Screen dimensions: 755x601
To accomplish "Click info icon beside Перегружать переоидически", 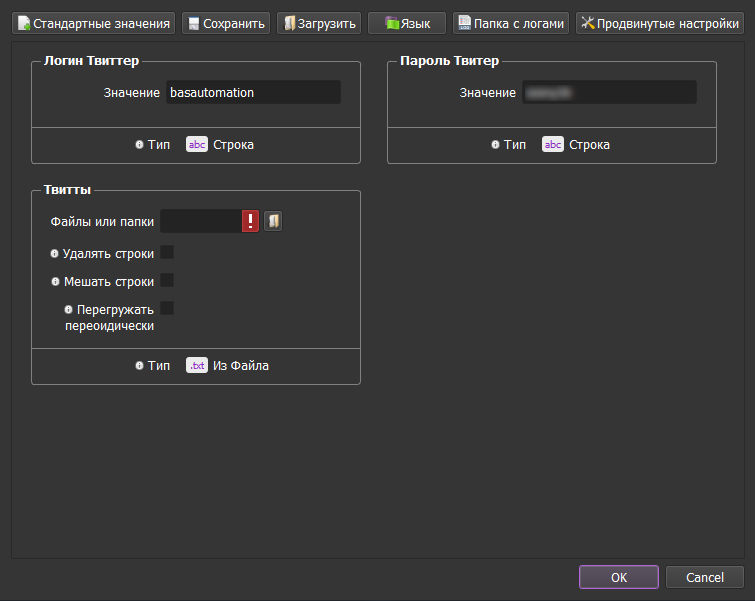I will pyautogui.click(x=69, y=309).
